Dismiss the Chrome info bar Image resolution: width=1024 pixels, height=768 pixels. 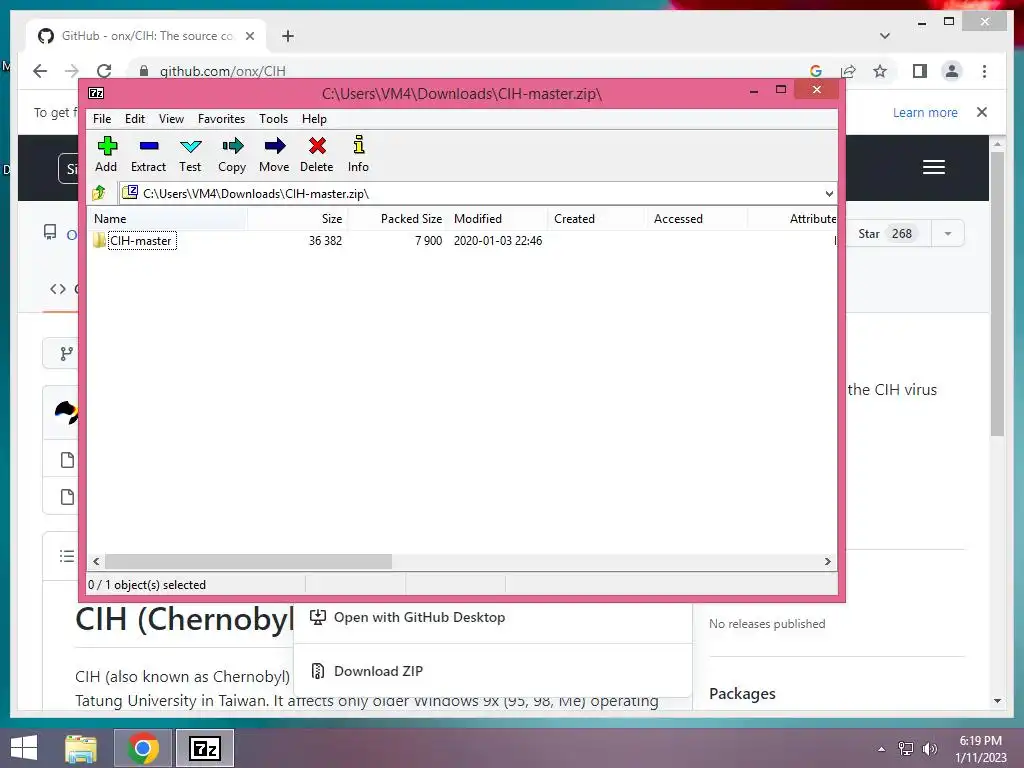(982, 112)
